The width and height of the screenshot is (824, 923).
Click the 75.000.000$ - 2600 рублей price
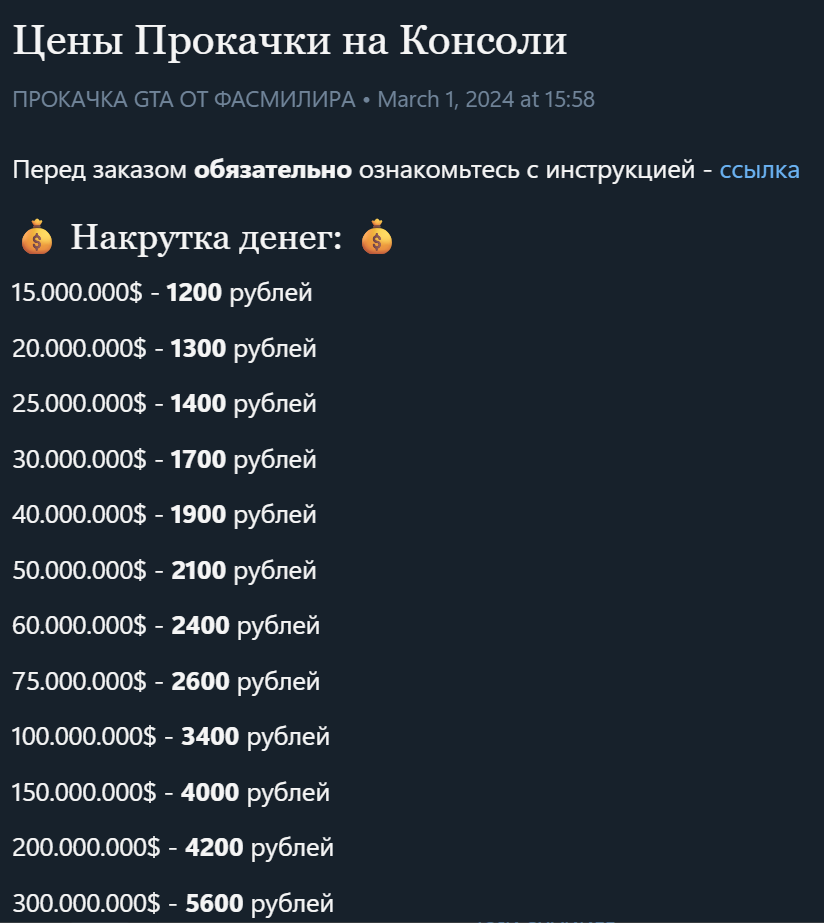(x=166, y=682)
